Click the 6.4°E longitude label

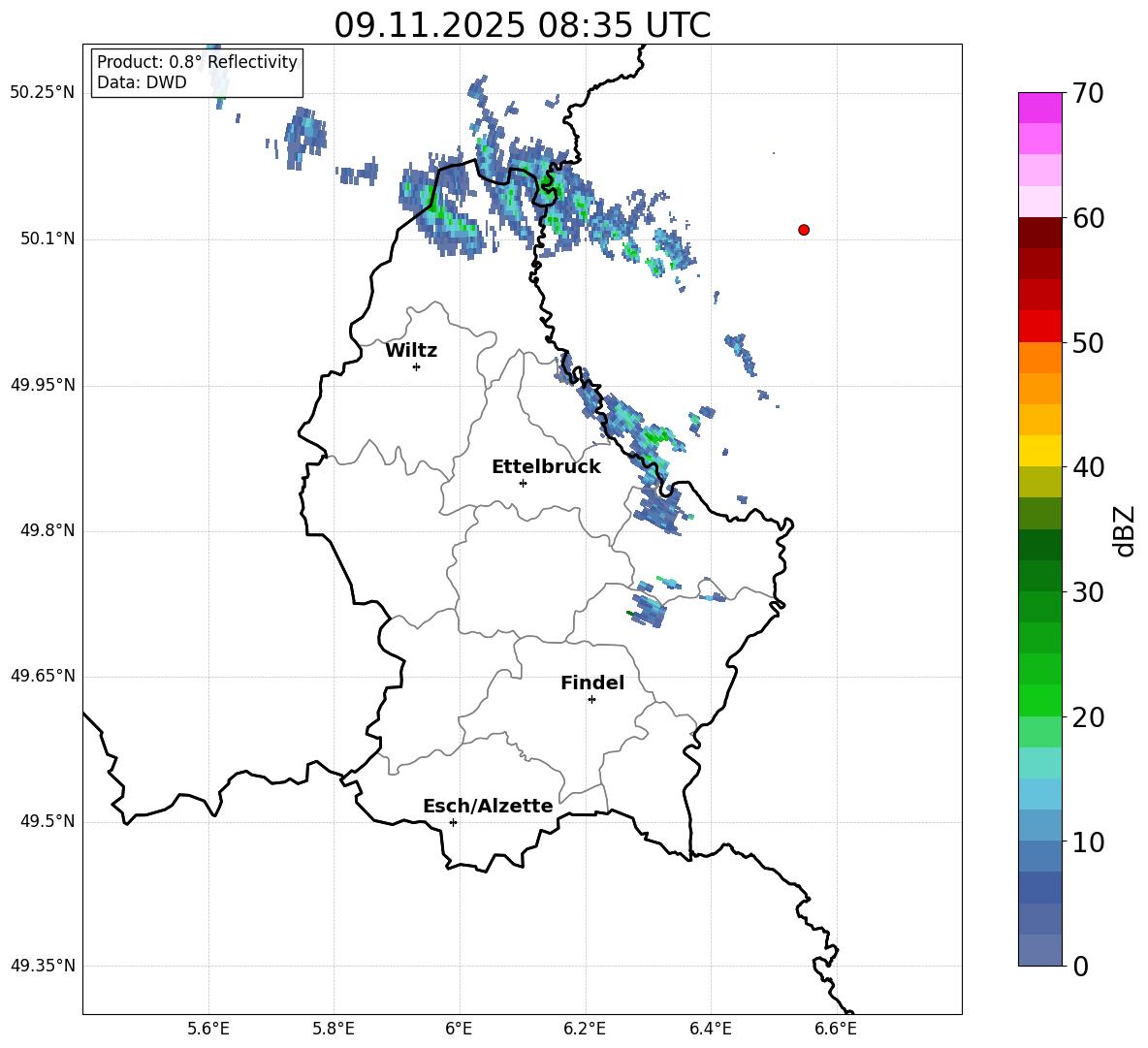click(710, 1029)
